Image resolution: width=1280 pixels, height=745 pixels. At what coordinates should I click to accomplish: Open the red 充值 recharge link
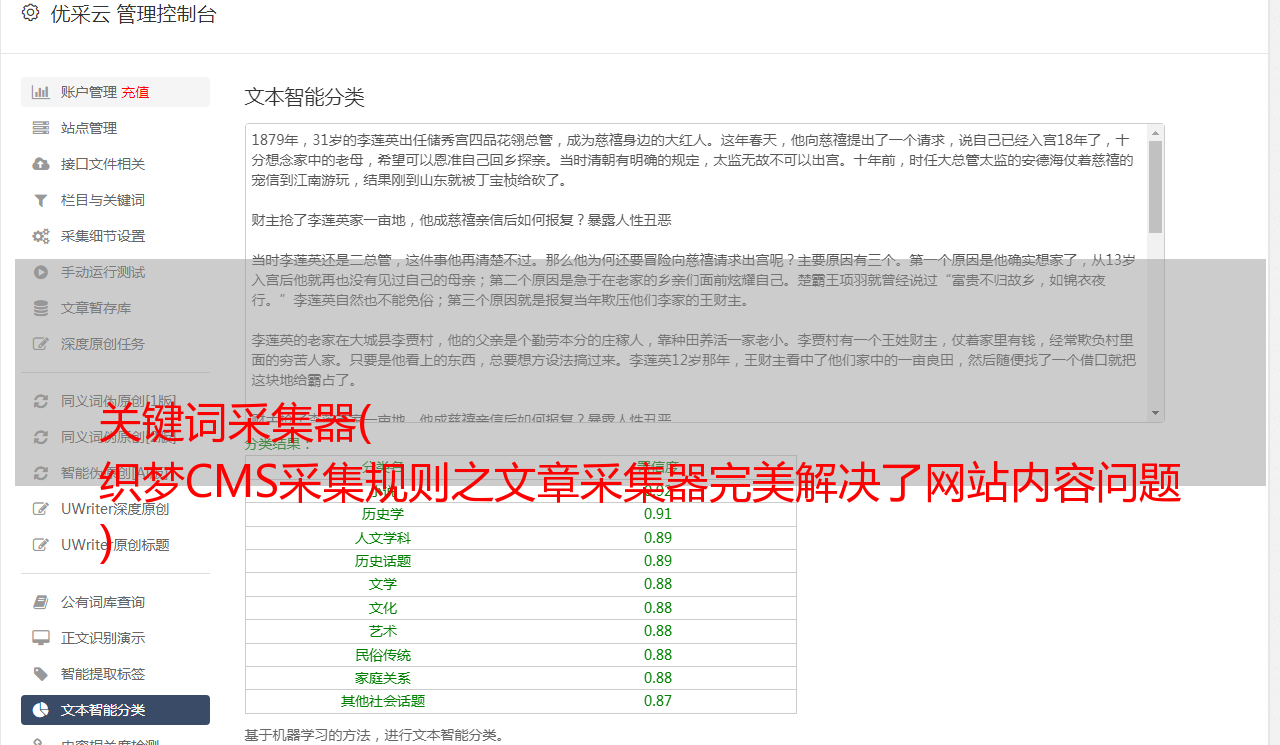(135, 92)
